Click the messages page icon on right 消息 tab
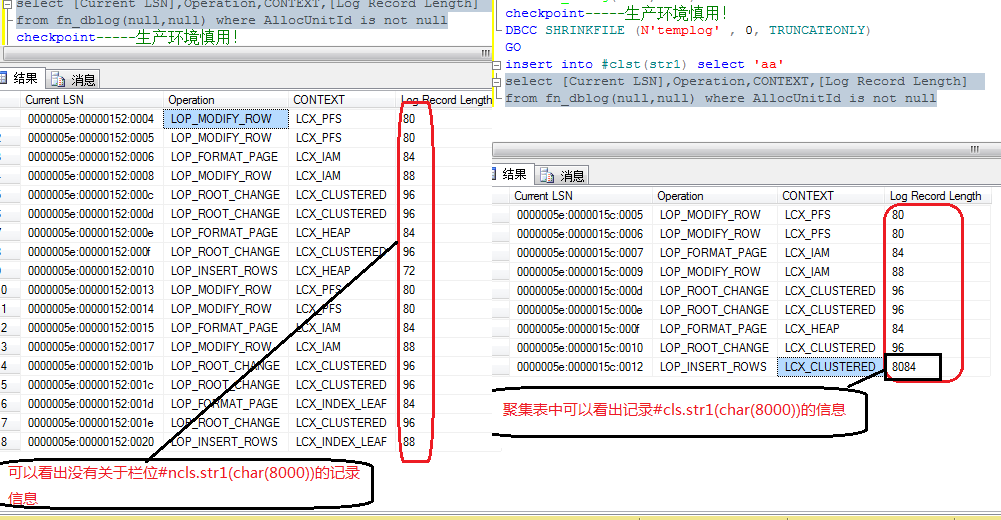The image size is (1001, 520). pos(546,175)
